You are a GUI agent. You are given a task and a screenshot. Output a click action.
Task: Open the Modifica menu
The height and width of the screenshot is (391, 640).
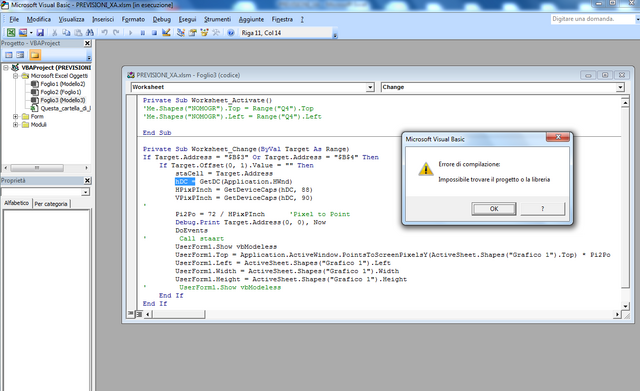pyautogui.click(x=39, y=19)
